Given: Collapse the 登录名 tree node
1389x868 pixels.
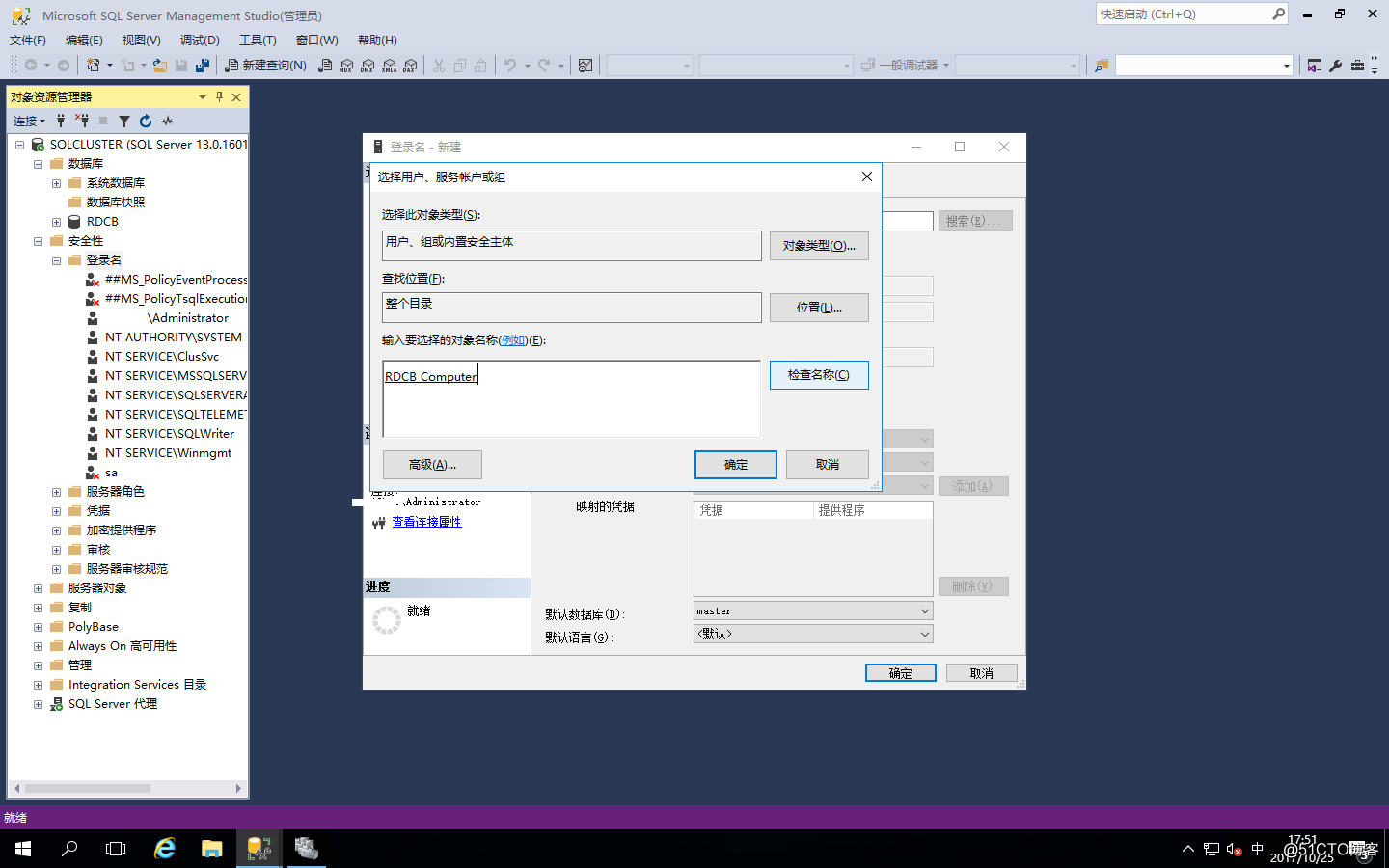Looking at the screenshot, I should (x=56, y=260).
